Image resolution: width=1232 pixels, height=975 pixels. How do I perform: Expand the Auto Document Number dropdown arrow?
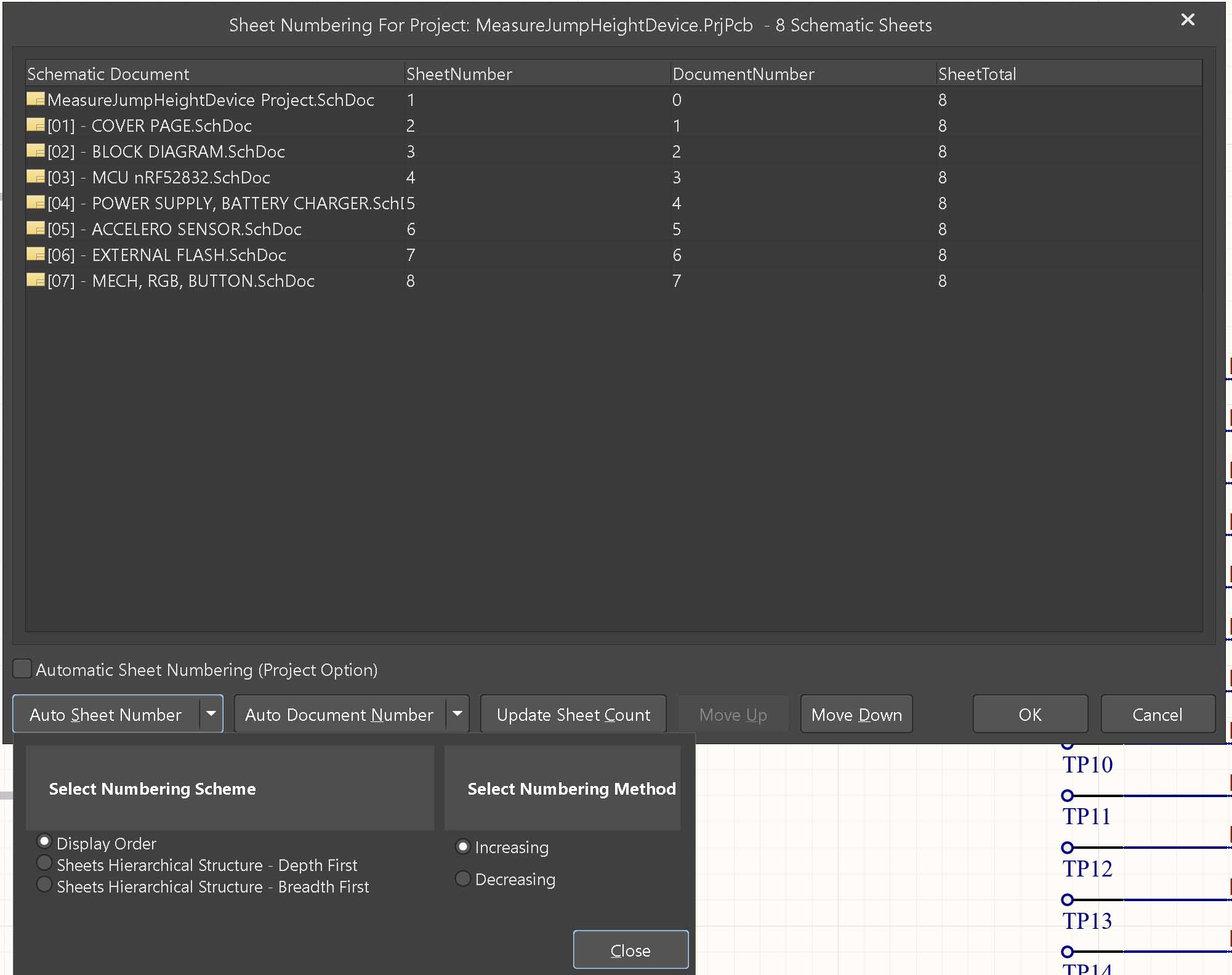pyautogui.click(x=457, y=713)
